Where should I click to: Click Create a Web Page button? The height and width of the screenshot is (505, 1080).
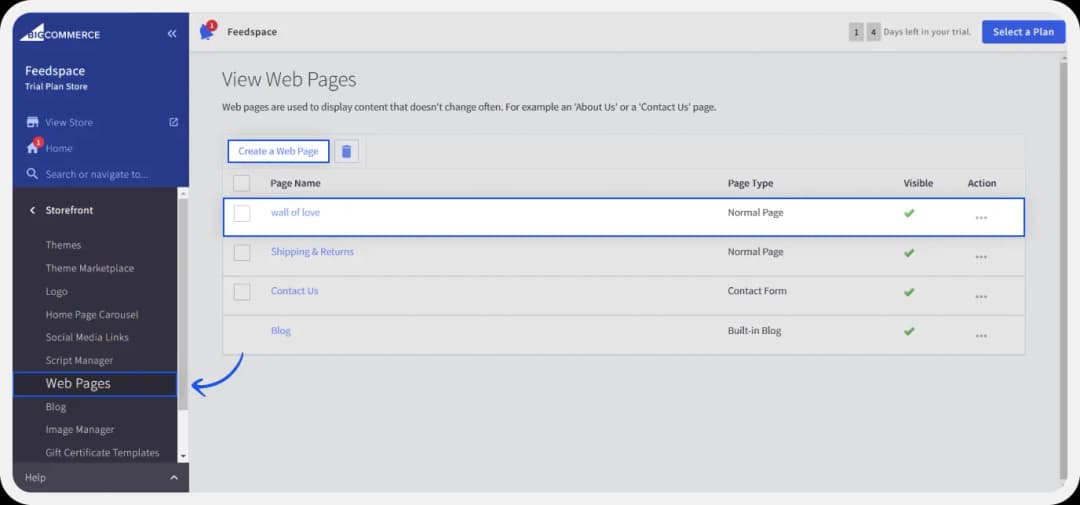coord(278,152)
